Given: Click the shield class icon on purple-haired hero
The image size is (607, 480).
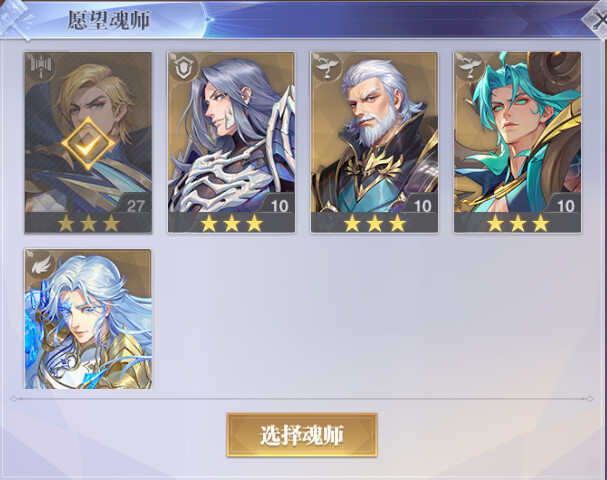Looking at the screenshot, I should (x=183, y=66).
